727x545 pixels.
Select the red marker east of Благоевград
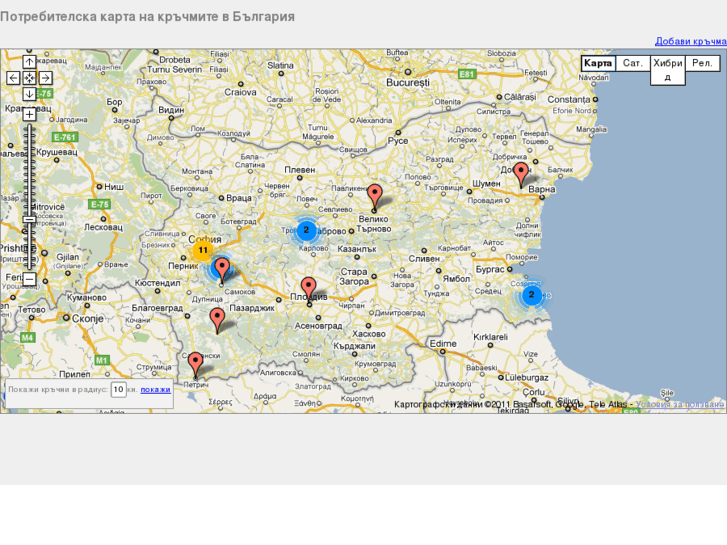pos(217,321)
